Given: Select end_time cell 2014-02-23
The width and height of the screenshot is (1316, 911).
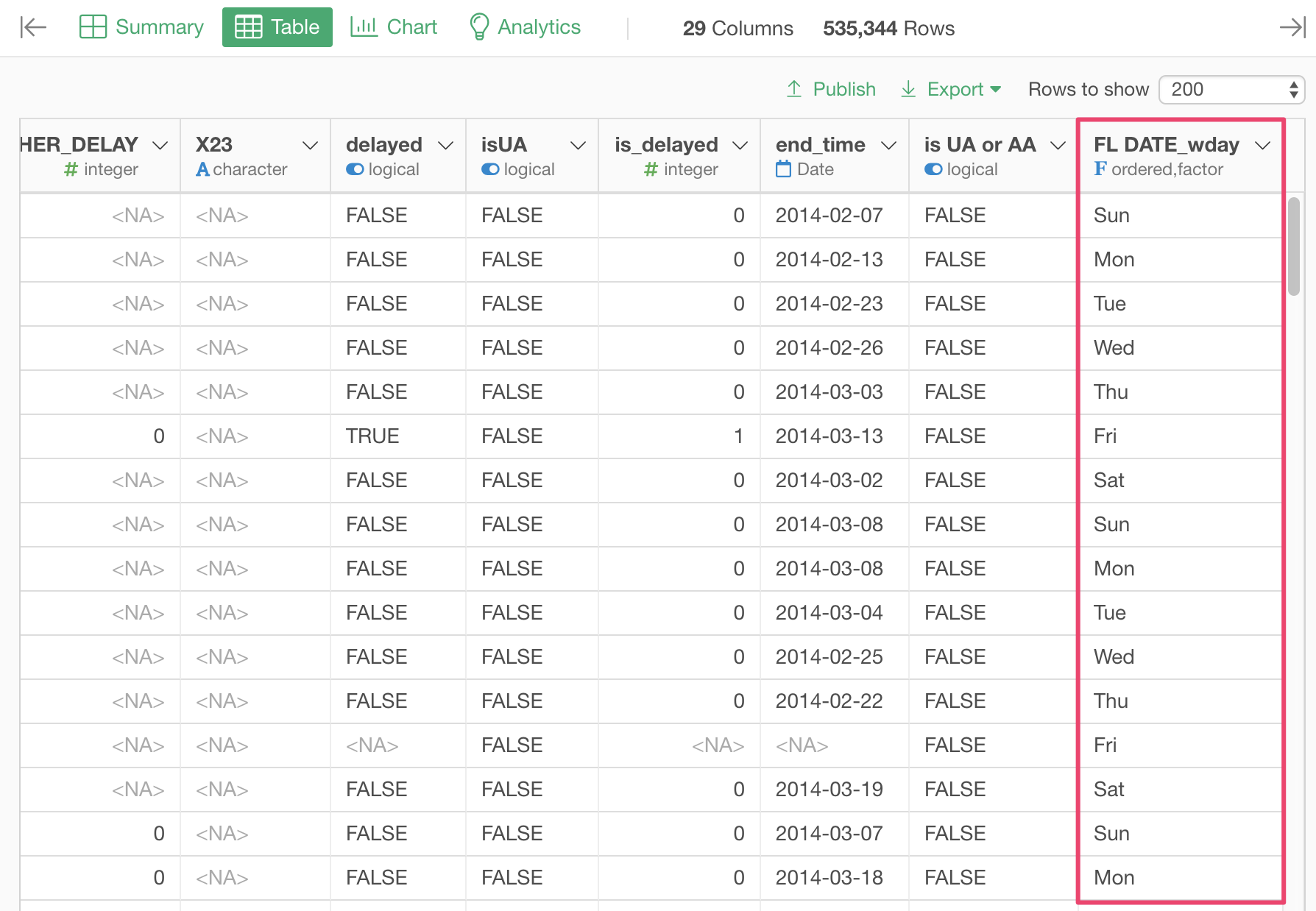Looking at the screenshot, I should (835, 304).
